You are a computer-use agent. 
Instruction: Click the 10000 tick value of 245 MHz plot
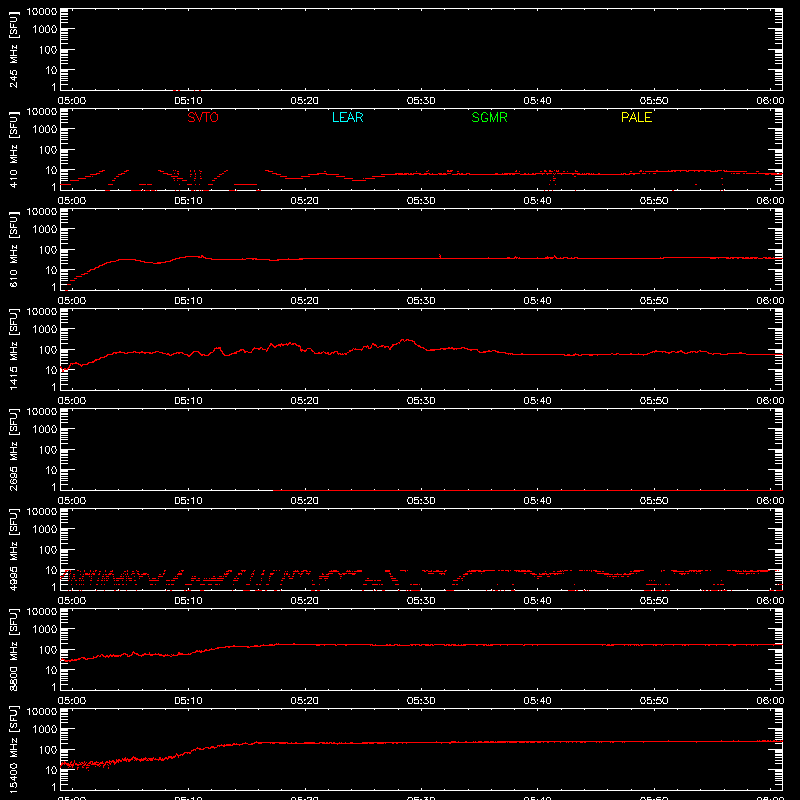click(x=42, y=12)
